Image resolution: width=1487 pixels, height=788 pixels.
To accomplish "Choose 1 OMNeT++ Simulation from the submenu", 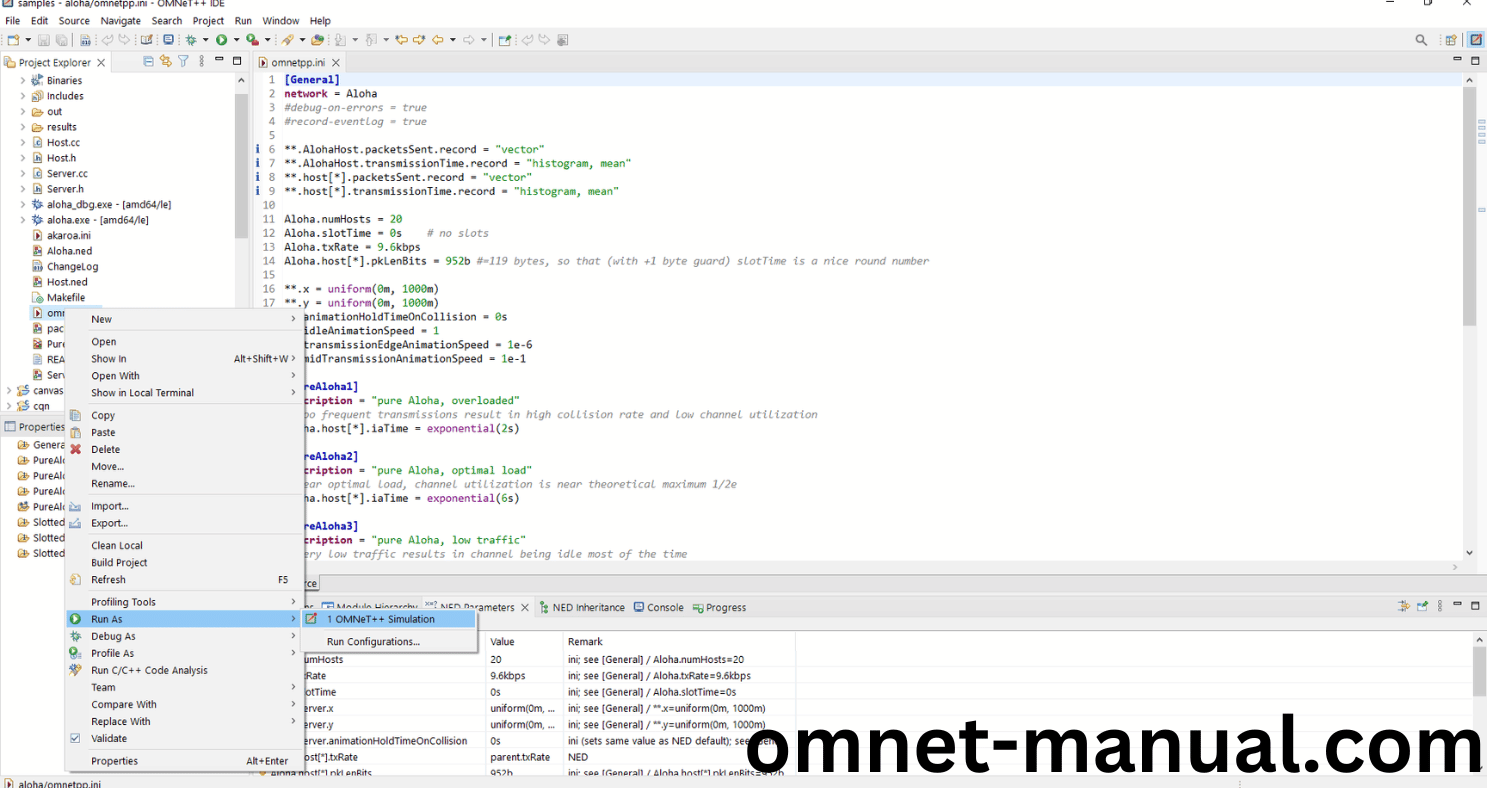I will pos(380,619).
